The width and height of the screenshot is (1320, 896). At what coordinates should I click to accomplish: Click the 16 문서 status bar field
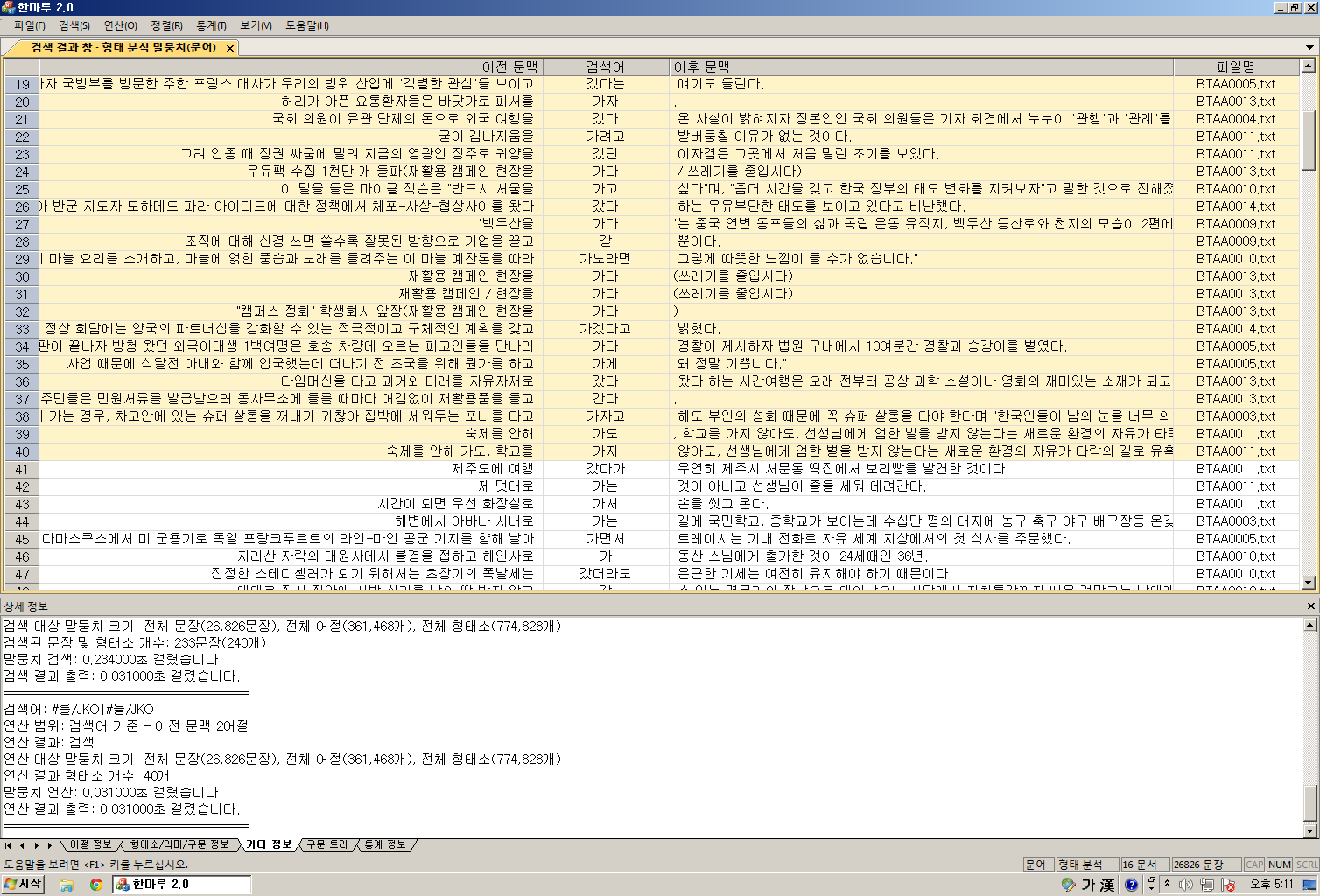(1145, 864)
